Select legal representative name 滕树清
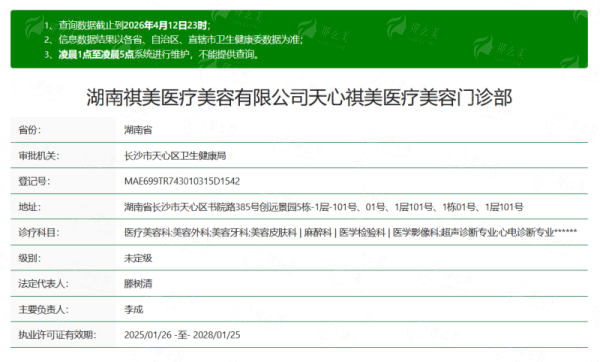 138,284
